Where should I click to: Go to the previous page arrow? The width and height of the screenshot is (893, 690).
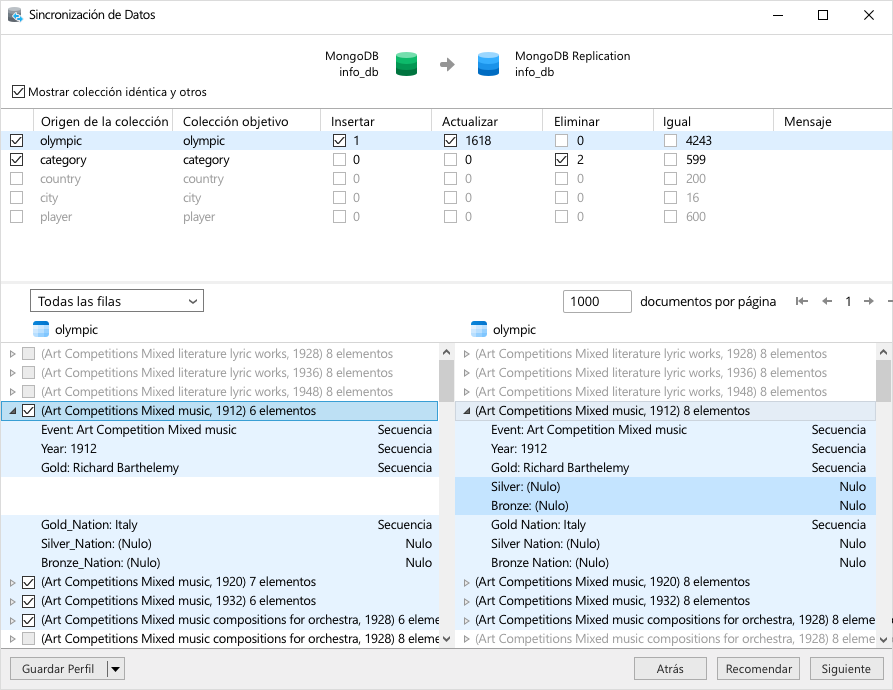[827, 301]
